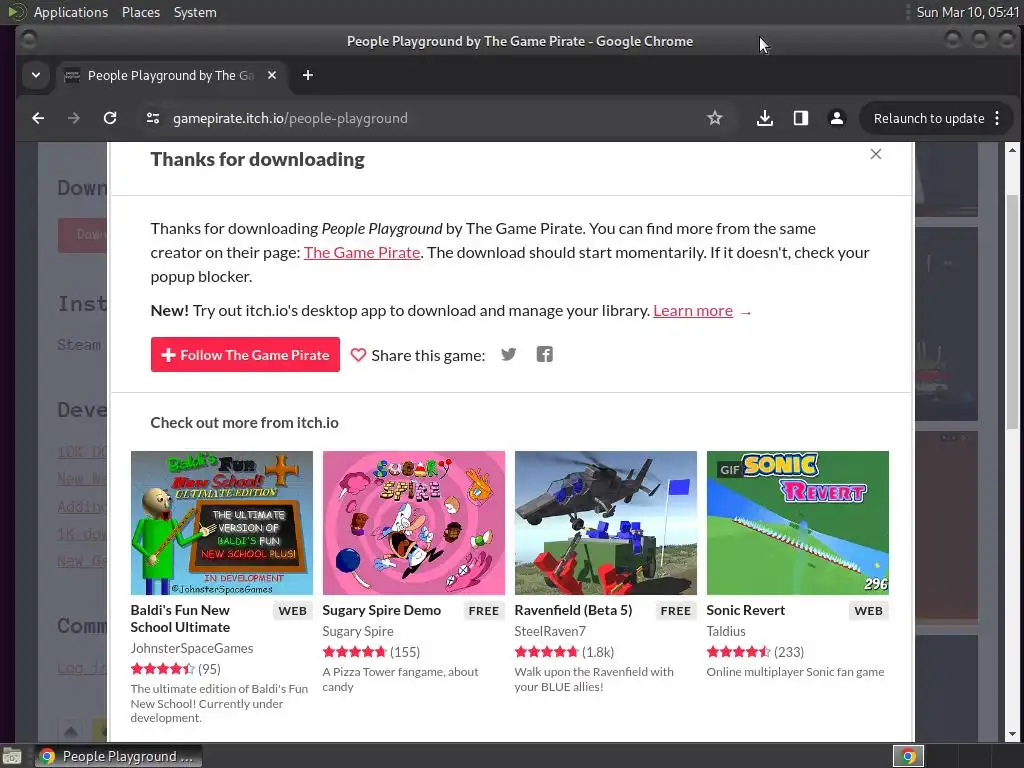This screenshot has width=1024, height=768.
Task: Open the System menu
Action: (195, 12)
